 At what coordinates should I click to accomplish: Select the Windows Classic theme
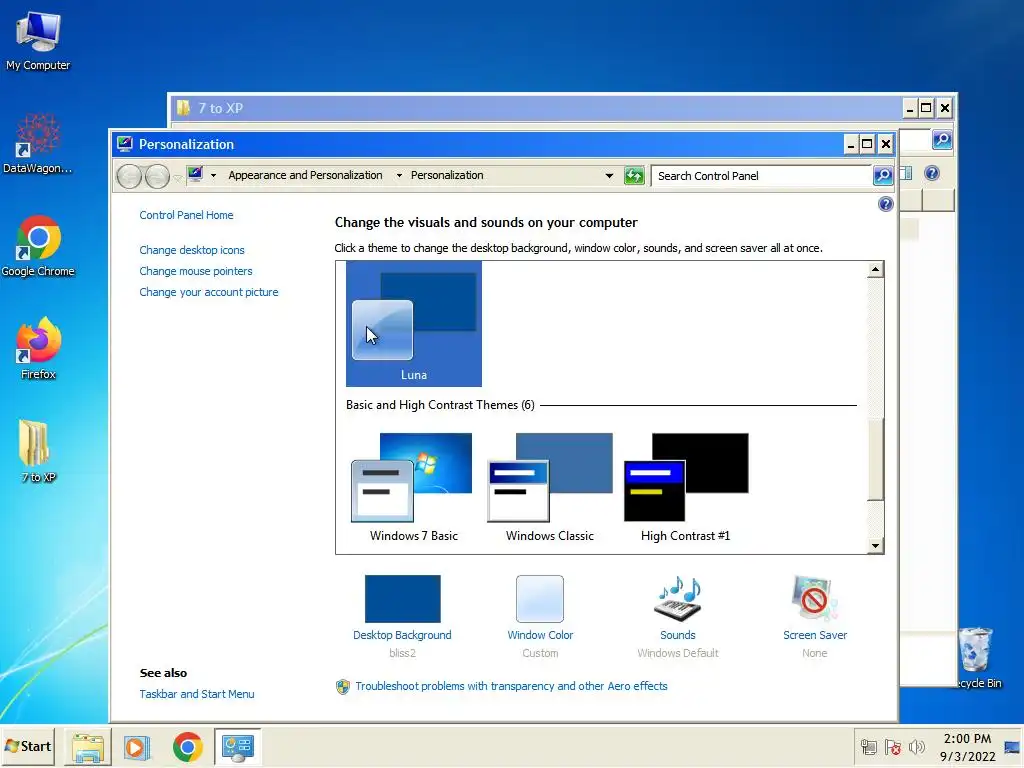click(550, 487)
